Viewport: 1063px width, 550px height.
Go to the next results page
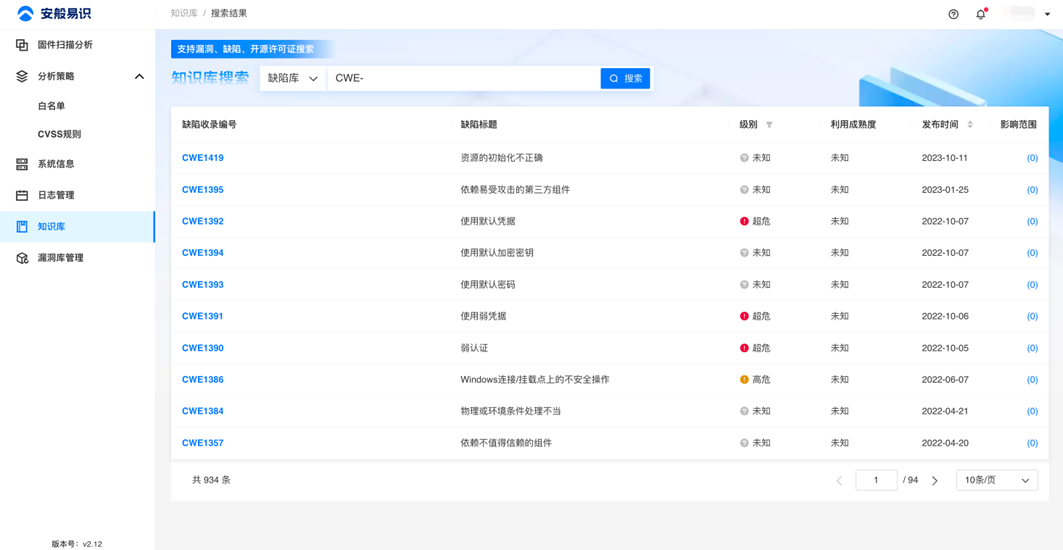pyautogui.click(x=935, y=481)
